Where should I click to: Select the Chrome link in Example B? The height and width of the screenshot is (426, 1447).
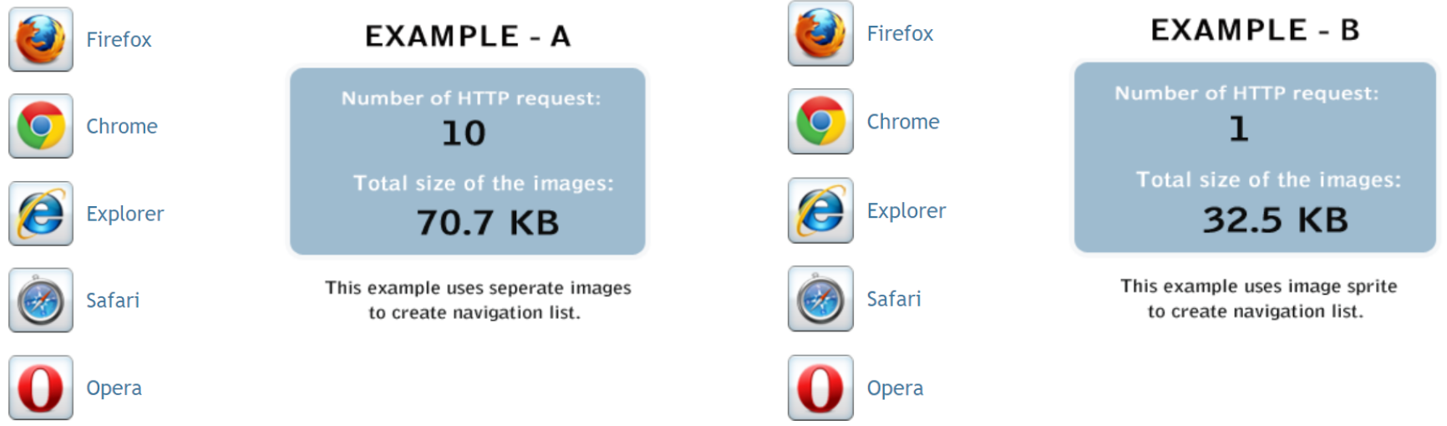(903, 122)
